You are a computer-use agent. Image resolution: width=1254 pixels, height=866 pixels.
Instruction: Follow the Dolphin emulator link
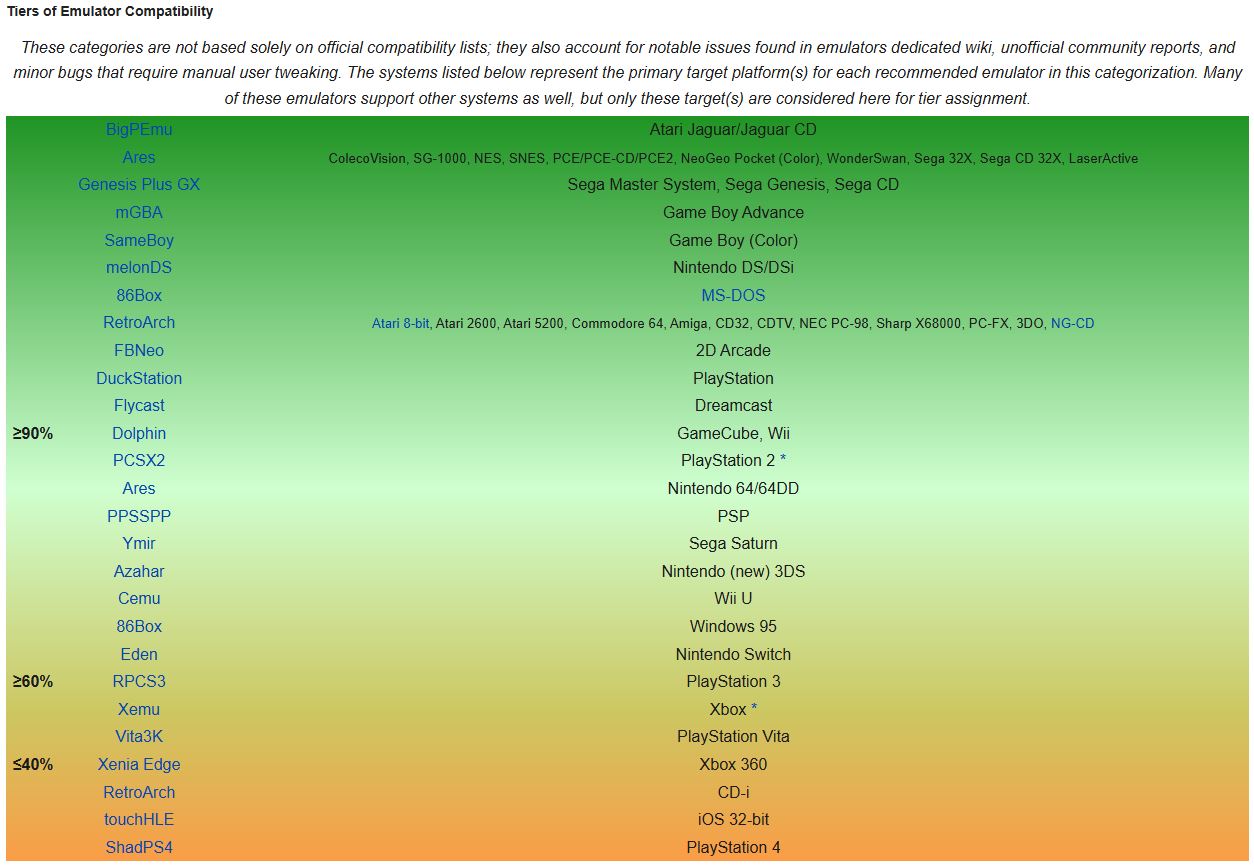tap(139, 433)
